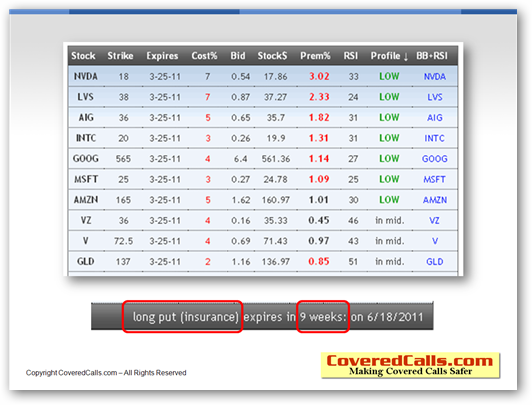
Task: Open the MSFT BB+RSI link
Action: (435, 179)
